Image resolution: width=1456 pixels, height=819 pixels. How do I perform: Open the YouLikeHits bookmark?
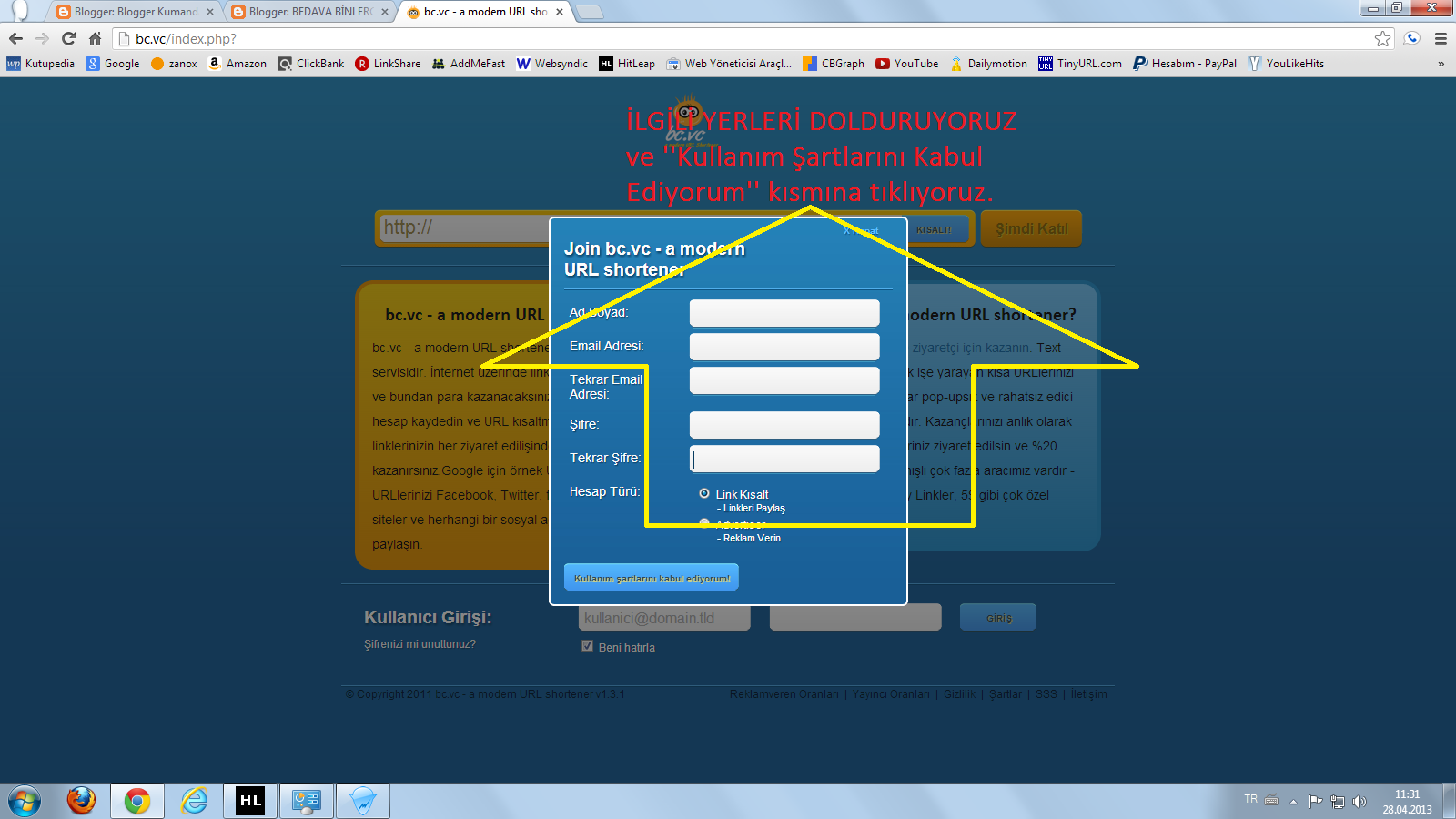[x=1286, y=64]
